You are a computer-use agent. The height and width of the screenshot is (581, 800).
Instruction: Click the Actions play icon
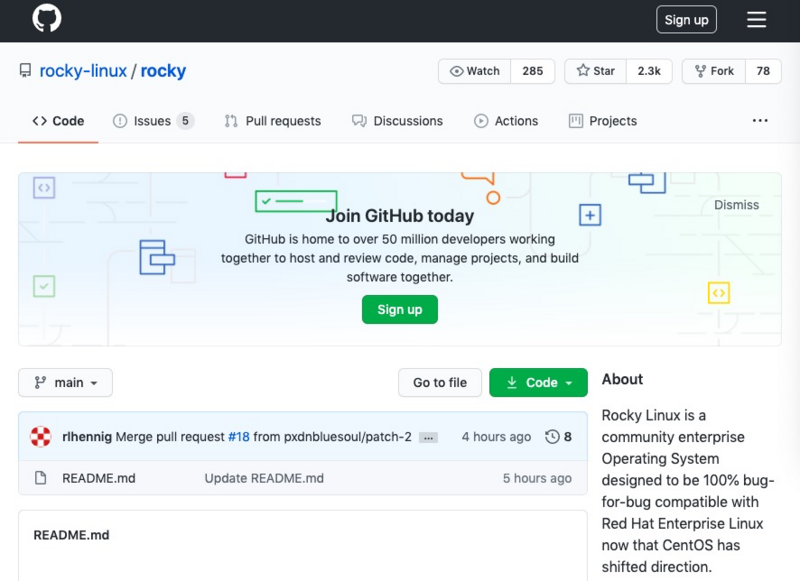pyautogui.click(x=481, y=121)
